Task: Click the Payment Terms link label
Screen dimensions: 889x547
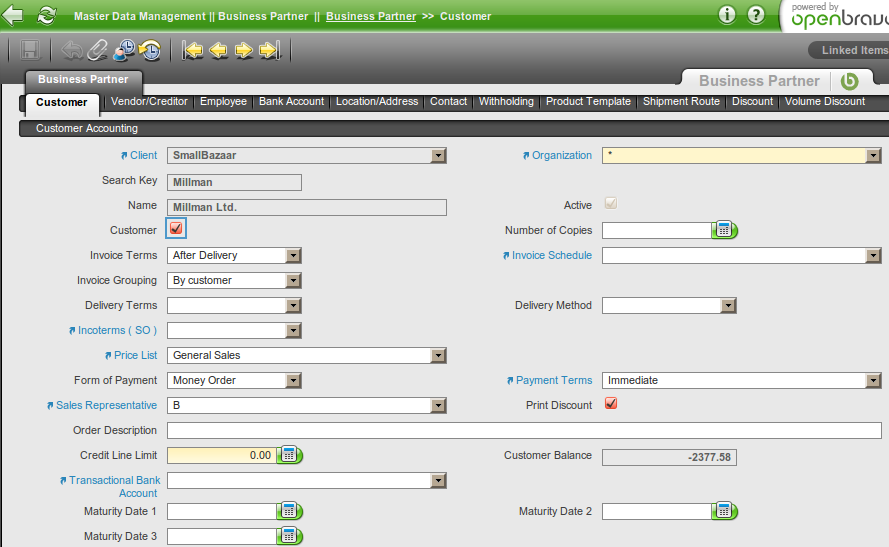Action: pyautogui.click(x=554, y=380)
